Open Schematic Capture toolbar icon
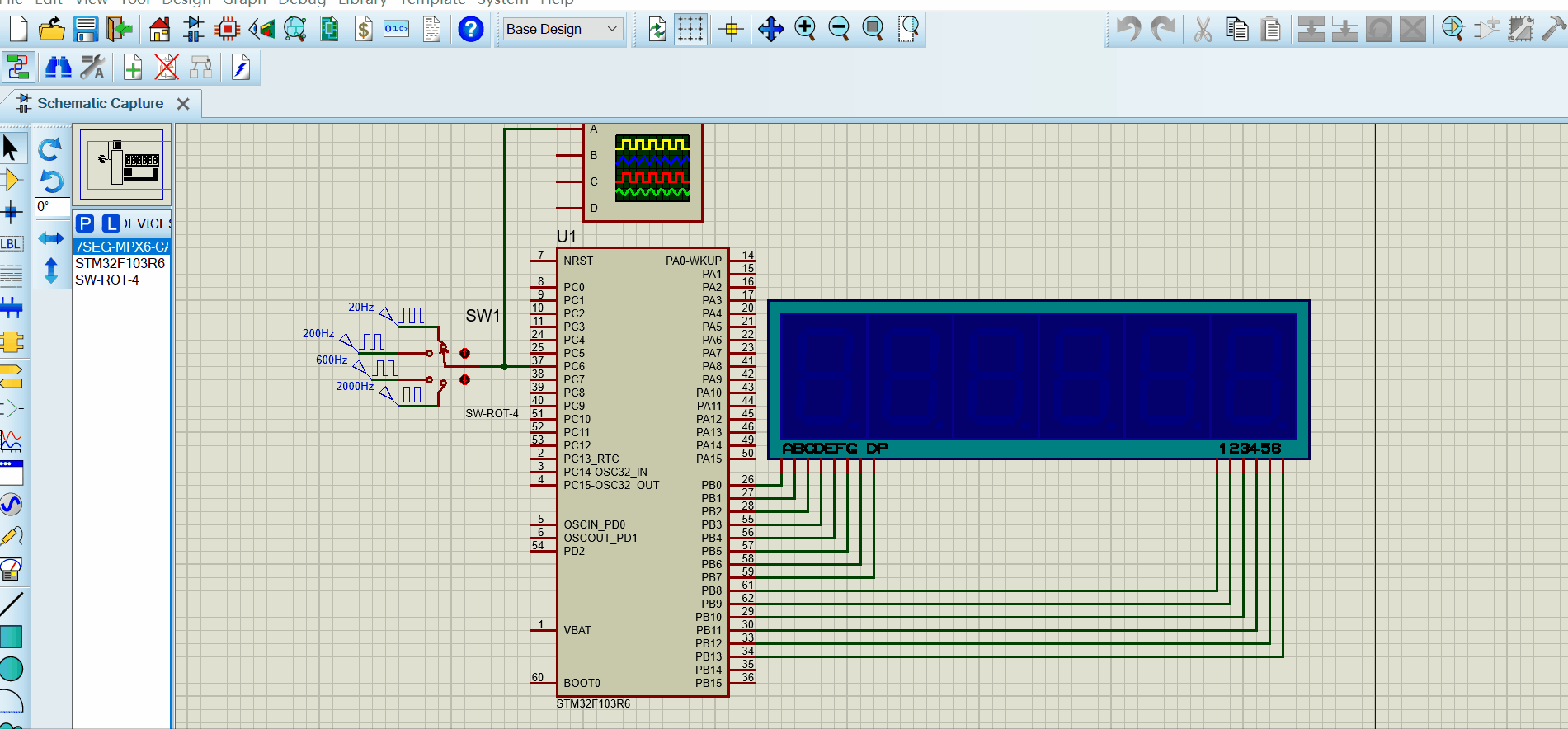Image resolution: width=1568 pixels, height=729 pixels. pos(194,29)
